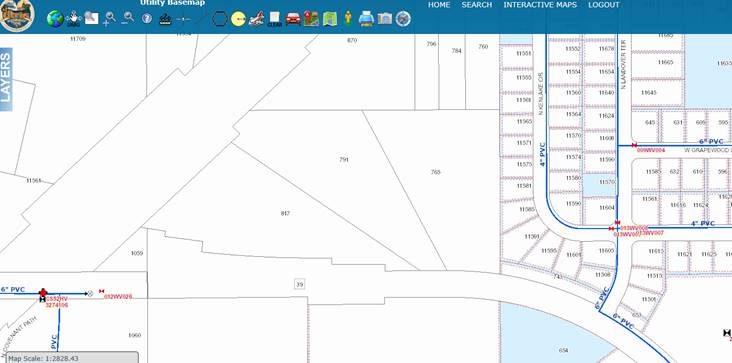
Task: Click the red hydrant marker 0532HV
Action: click(43, 293)
